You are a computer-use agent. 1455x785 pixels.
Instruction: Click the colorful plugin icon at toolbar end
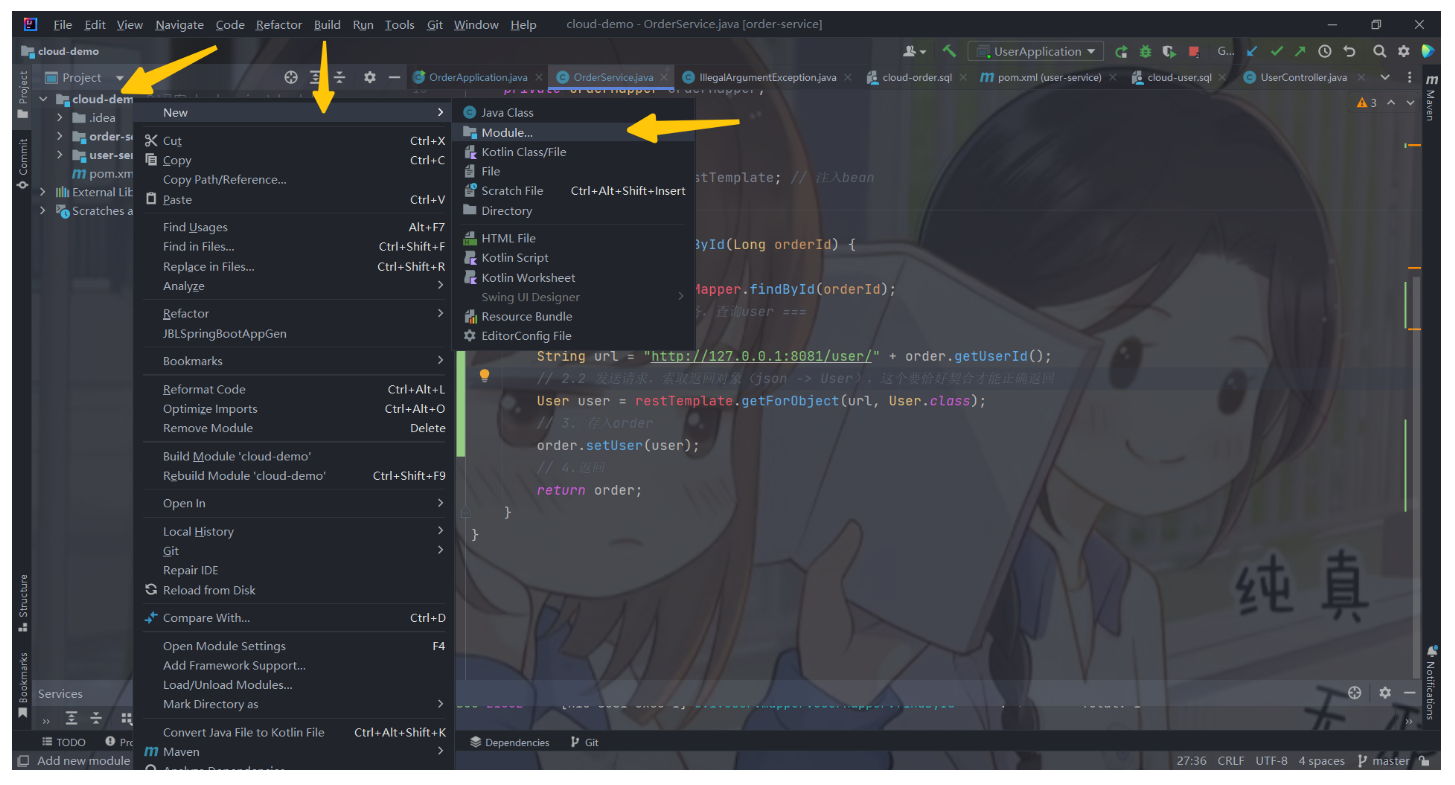pos(1428,51)
